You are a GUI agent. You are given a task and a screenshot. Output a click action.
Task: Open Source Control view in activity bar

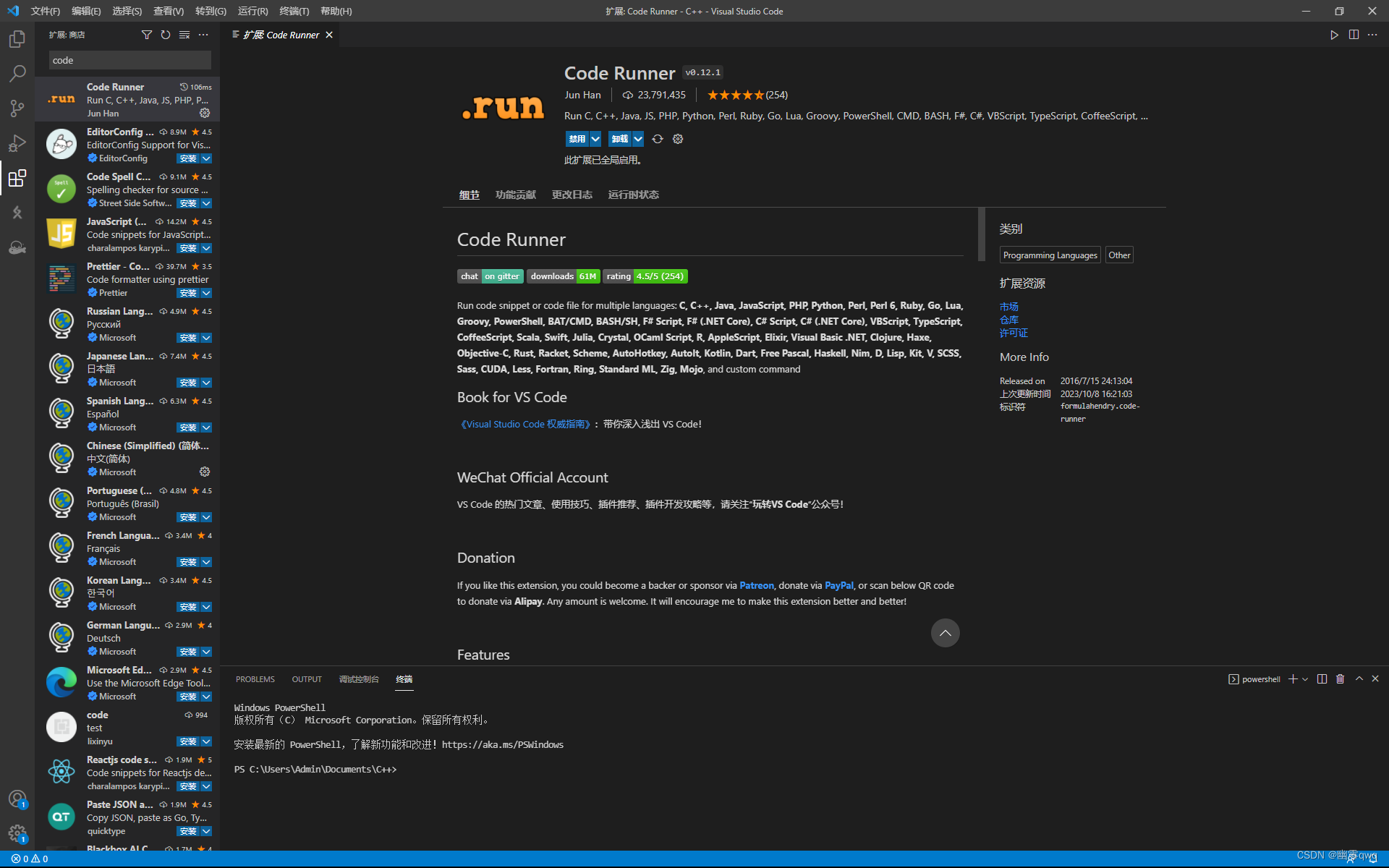pos(17,108)
